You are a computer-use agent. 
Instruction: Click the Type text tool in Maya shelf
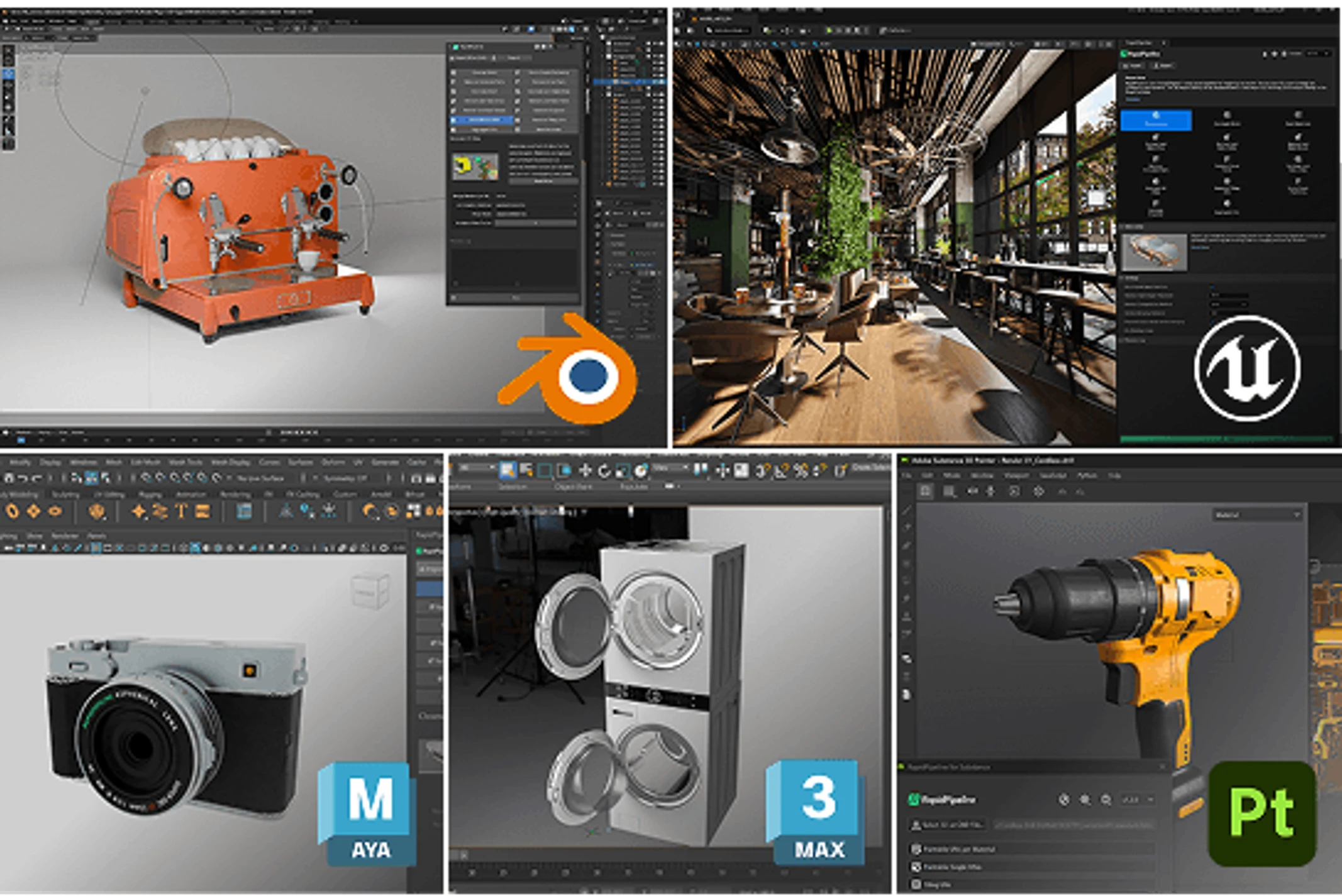pyautogui.click(x=181, y=511)
